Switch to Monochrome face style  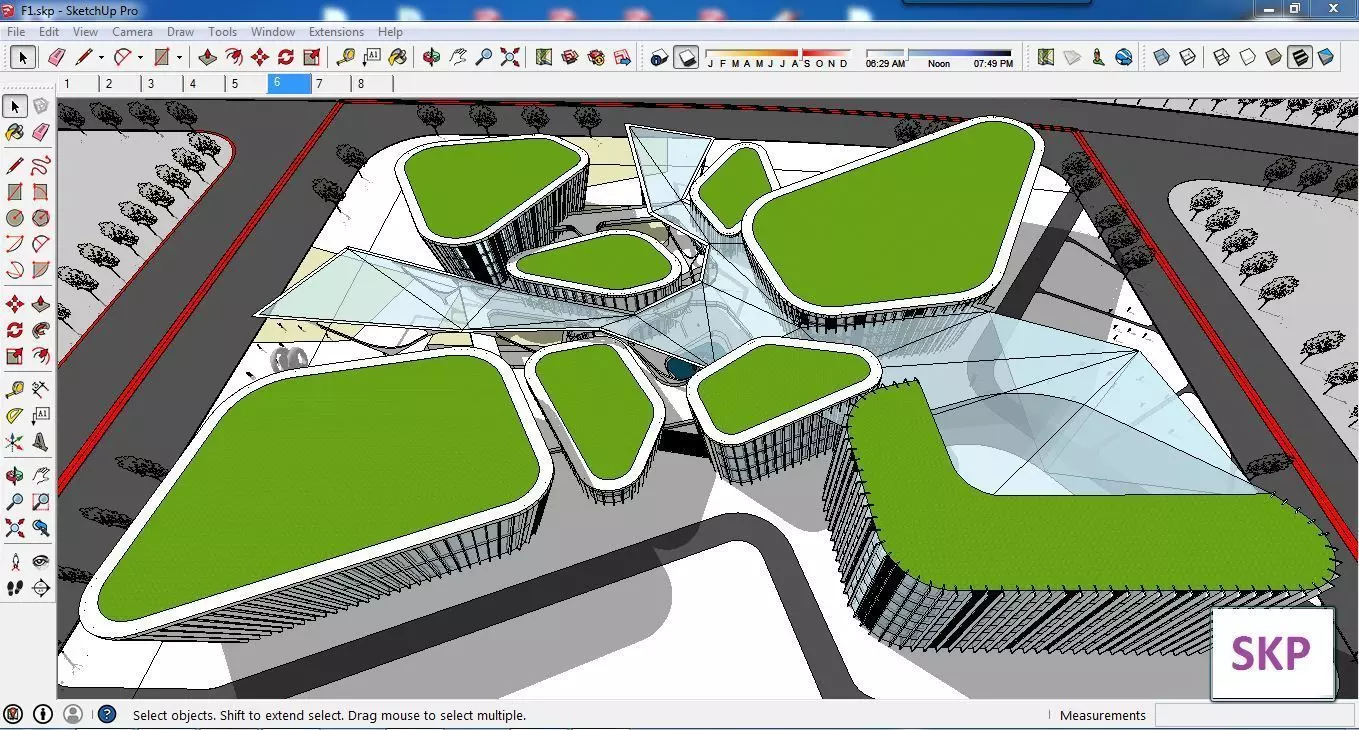(1326, 57)
